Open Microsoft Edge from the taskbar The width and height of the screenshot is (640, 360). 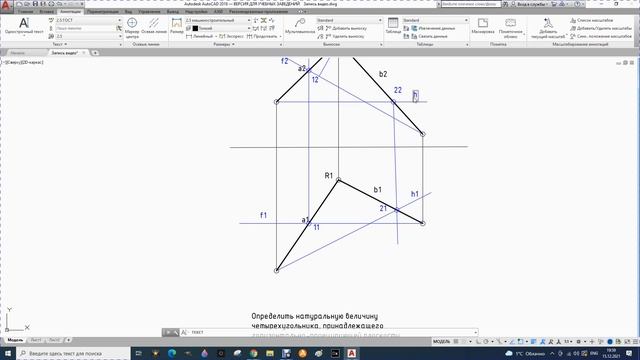coord(172,353)
